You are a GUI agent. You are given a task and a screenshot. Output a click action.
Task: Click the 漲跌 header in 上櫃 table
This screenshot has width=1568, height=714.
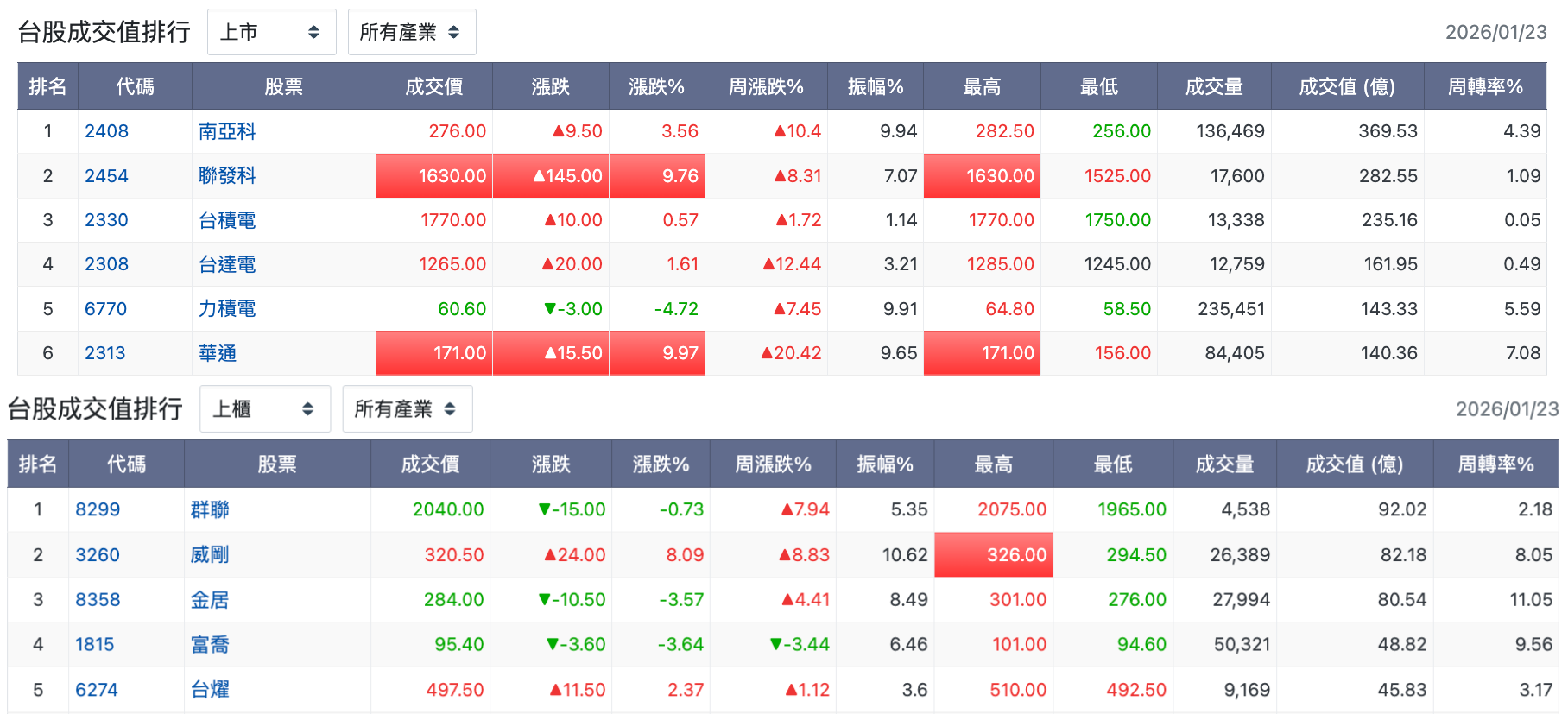click(551, 464)
